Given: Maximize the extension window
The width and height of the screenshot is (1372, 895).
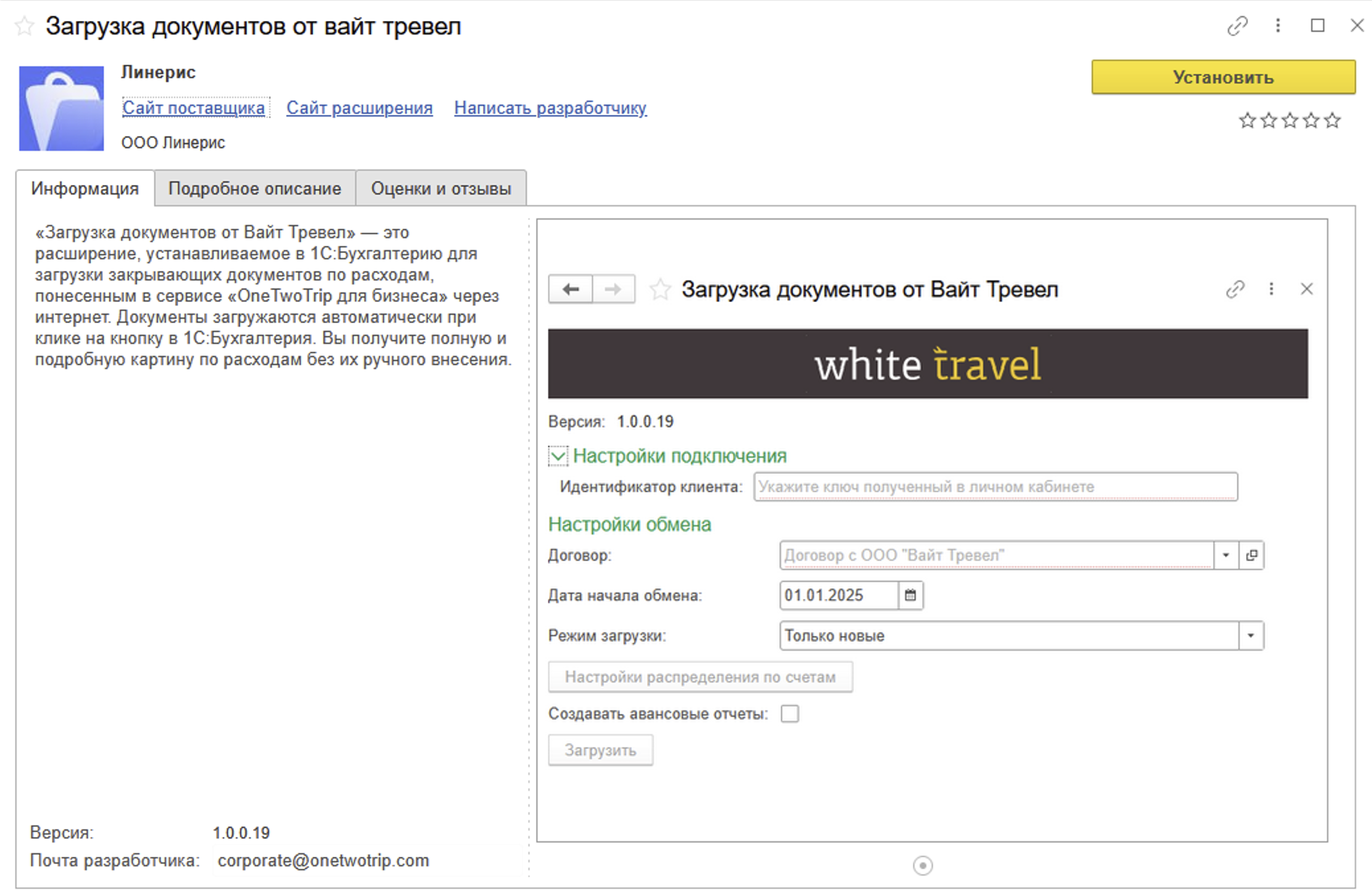Looking at the screenshot, I should (x=1317, y=26).
